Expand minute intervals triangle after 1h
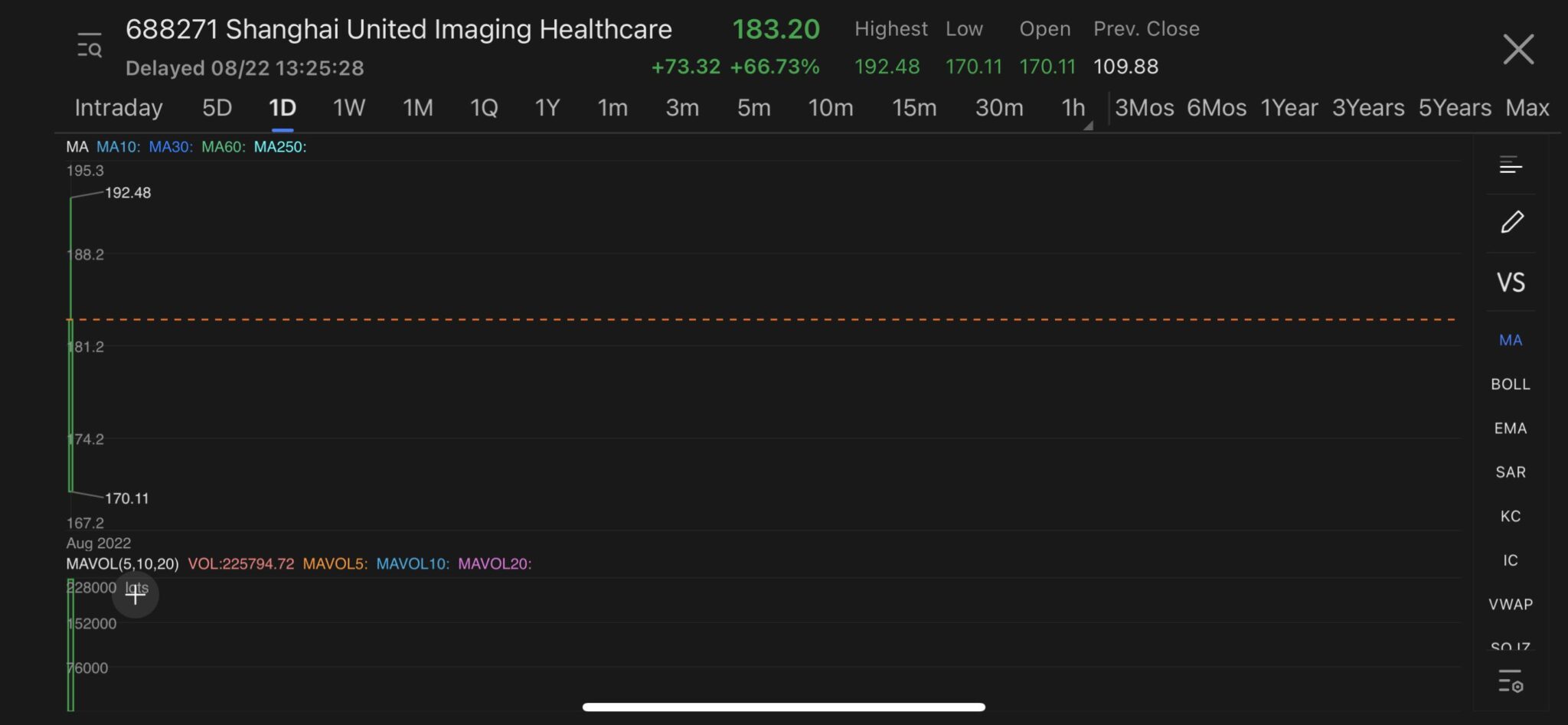This screenshot has height=725, width=1568. 1088,126
